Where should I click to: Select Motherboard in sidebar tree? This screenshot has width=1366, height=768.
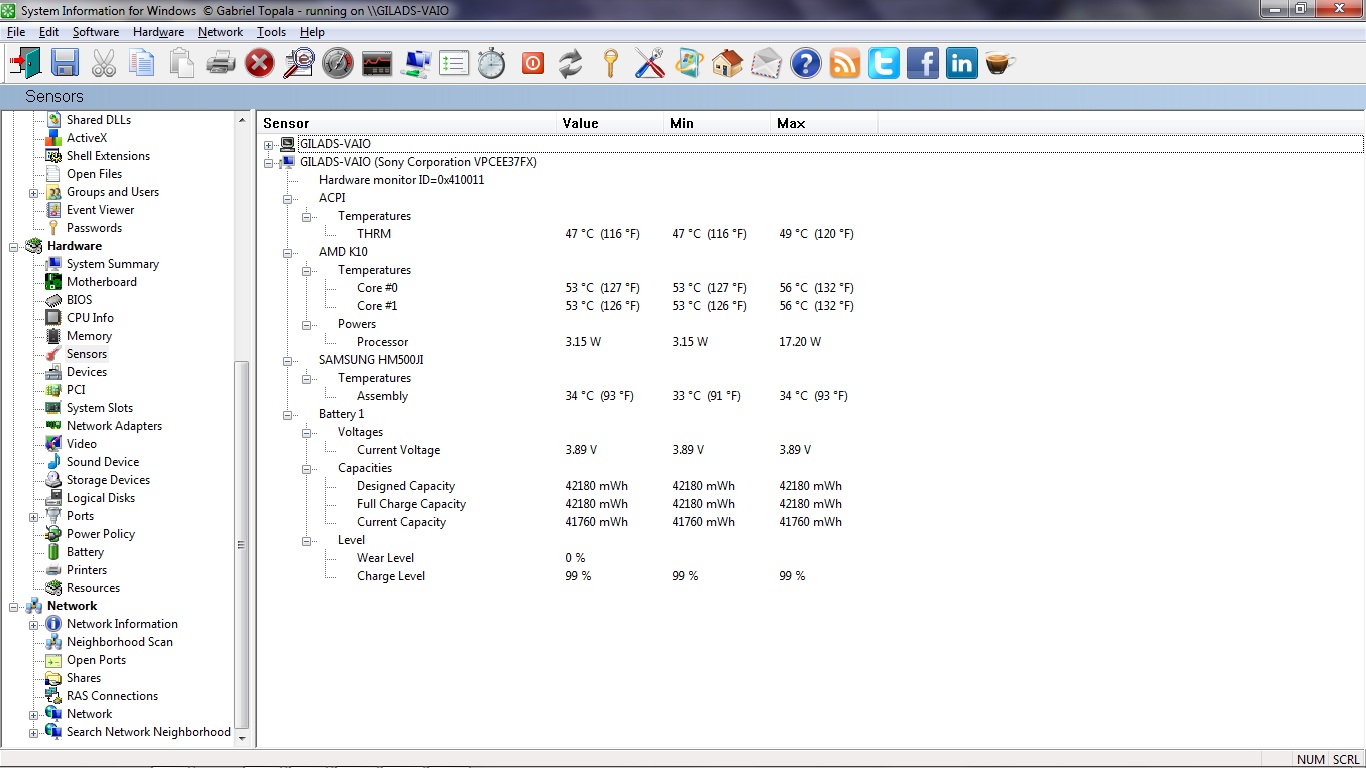[101, 282]
